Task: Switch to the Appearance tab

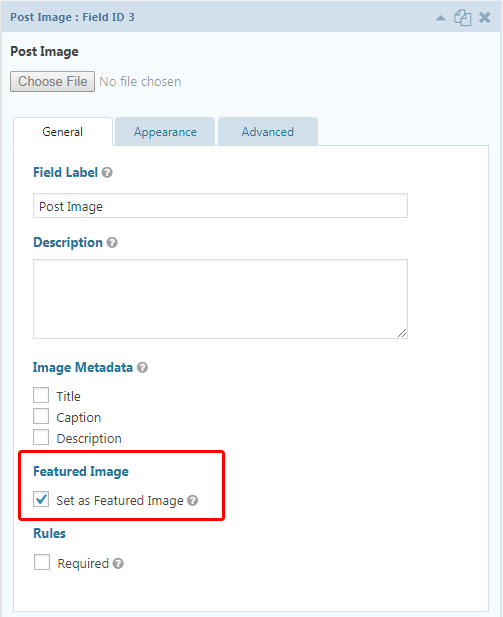Action: (165, 132)
